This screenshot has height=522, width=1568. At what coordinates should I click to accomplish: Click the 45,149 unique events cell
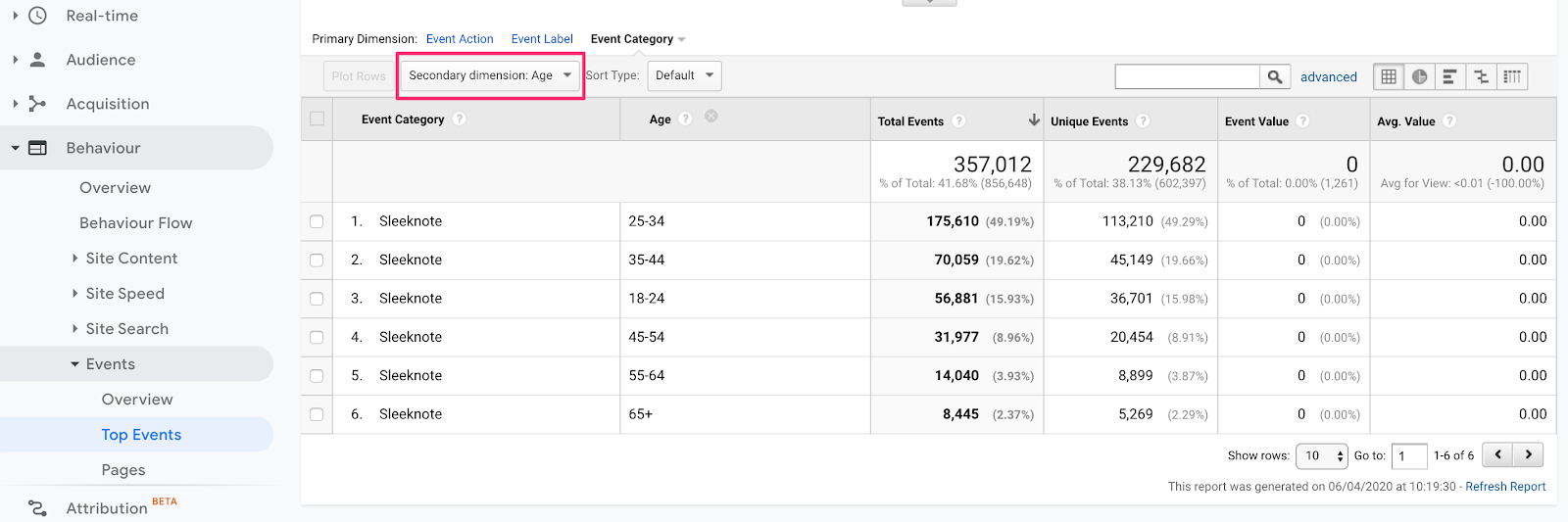click(x=1131, y=260)
